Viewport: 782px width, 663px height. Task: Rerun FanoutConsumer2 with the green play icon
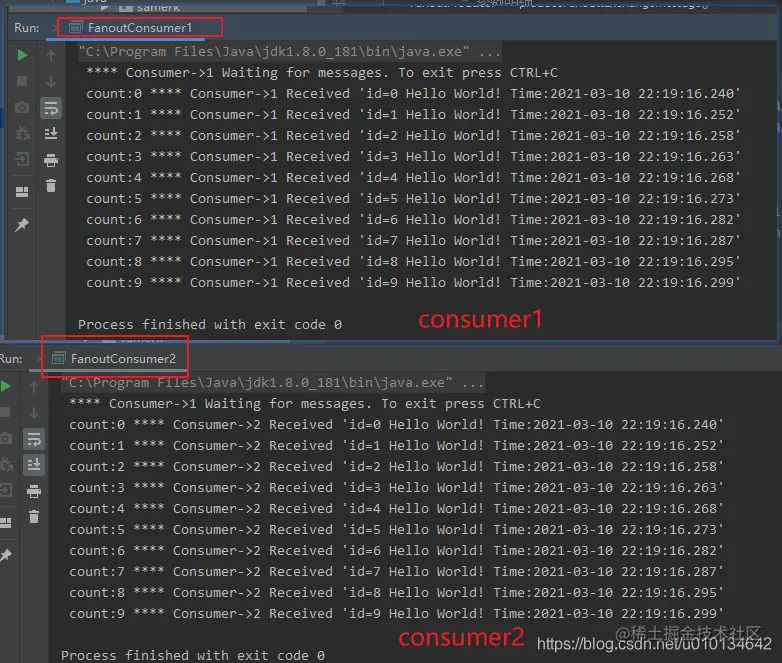5,386
